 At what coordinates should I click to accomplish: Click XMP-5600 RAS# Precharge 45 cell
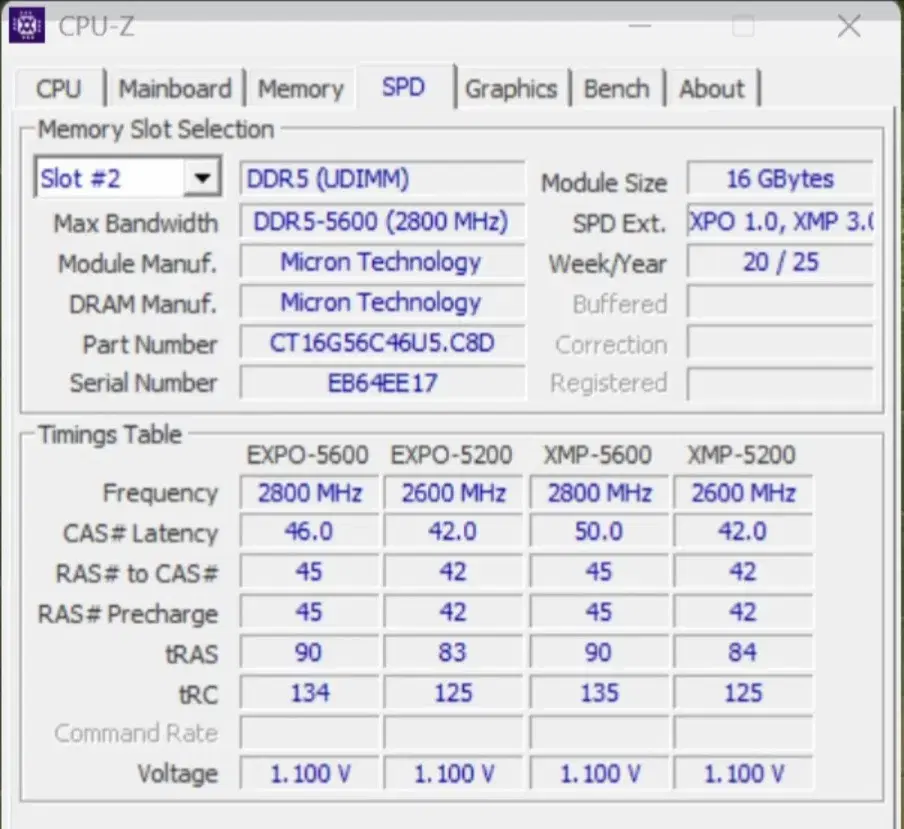coord(599,612)
